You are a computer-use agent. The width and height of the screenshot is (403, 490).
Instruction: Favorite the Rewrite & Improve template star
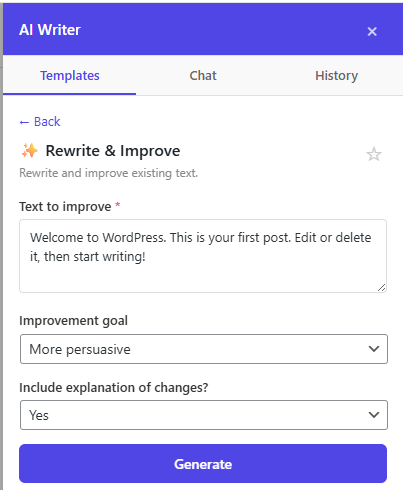(x=374, y=154)
